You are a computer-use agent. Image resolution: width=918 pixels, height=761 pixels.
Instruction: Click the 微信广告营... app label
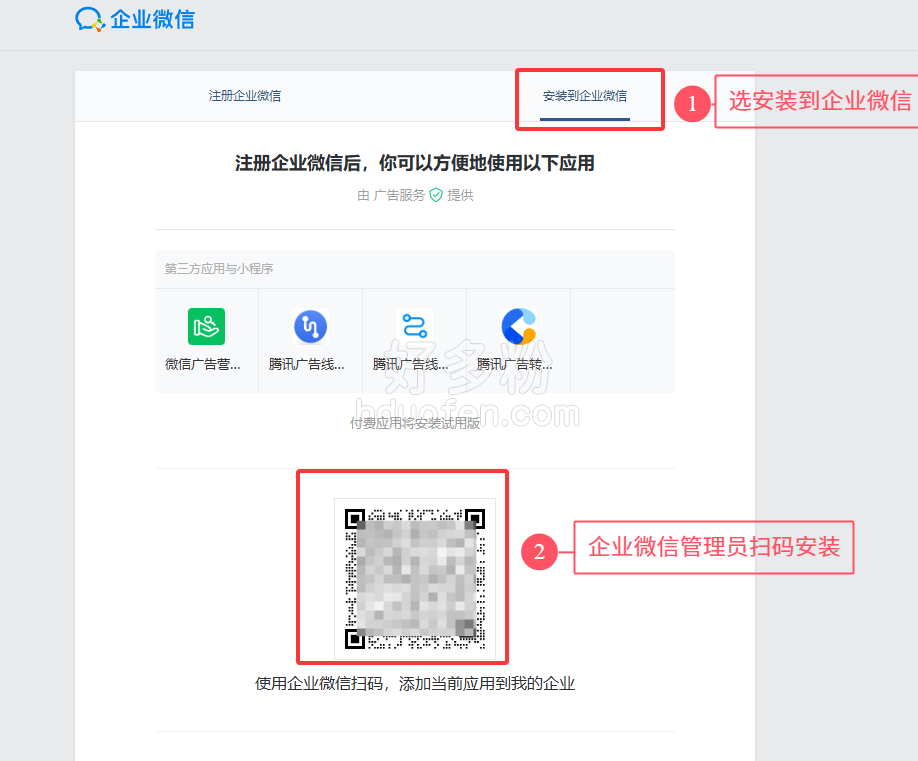203,364
